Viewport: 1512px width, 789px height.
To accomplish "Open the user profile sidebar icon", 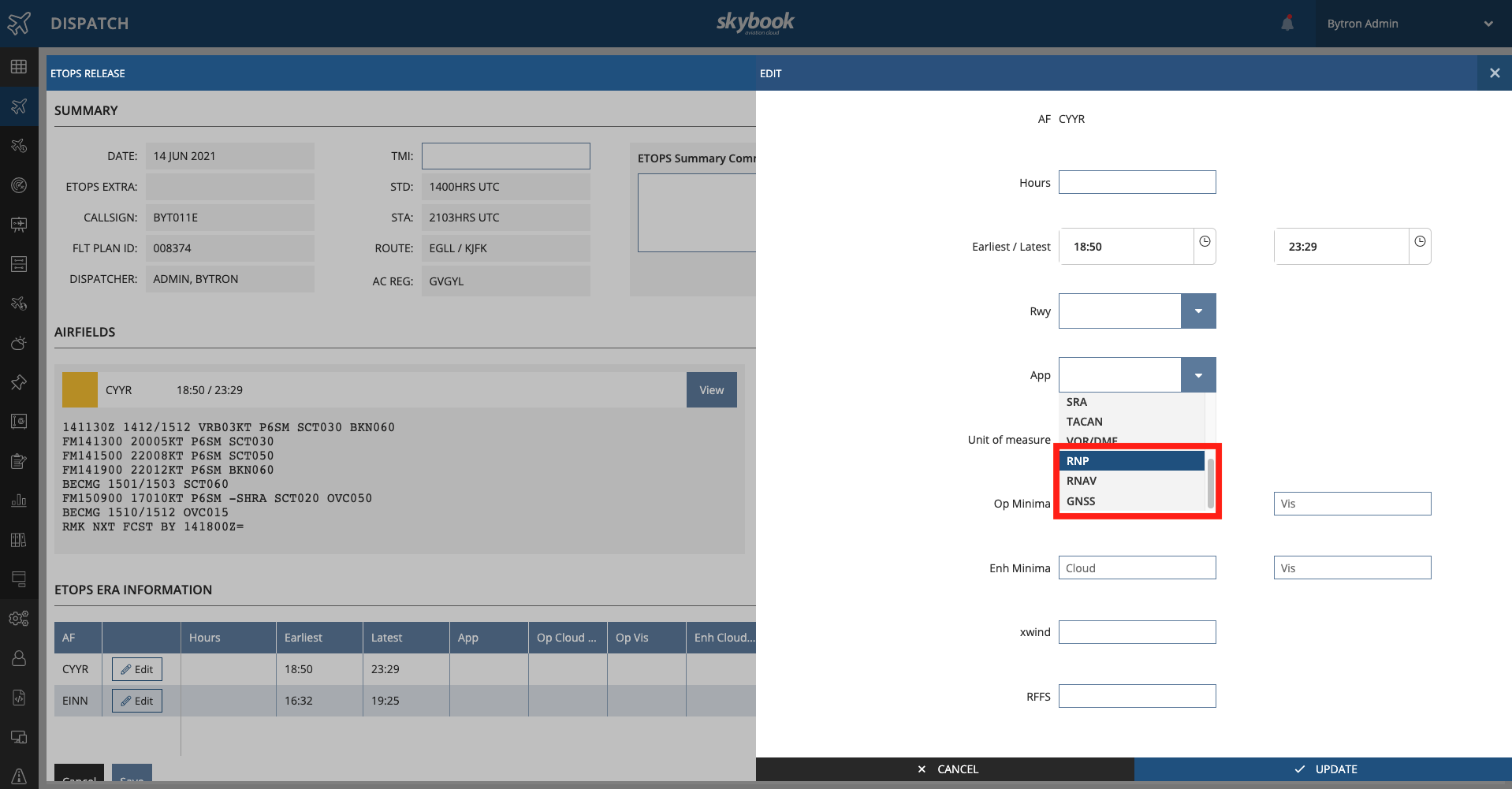I will point(19,658).
